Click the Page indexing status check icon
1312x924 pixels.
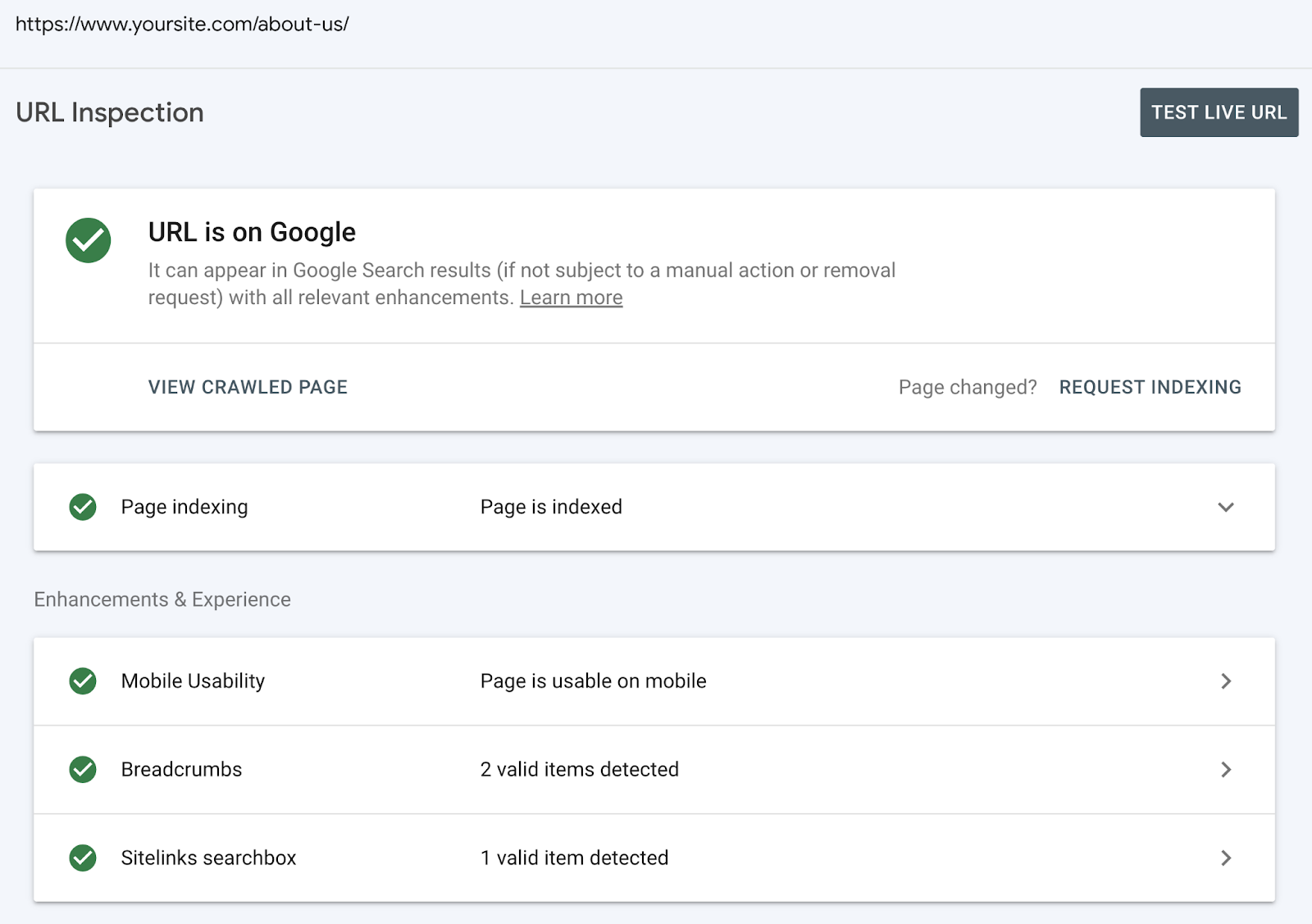tap(82, 508)
